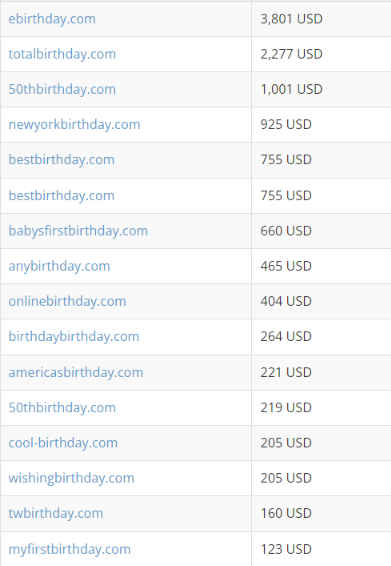This screenshot has height=566, width=391.
Task: Open the americasbirthday.com link
Action: [76, 372]
